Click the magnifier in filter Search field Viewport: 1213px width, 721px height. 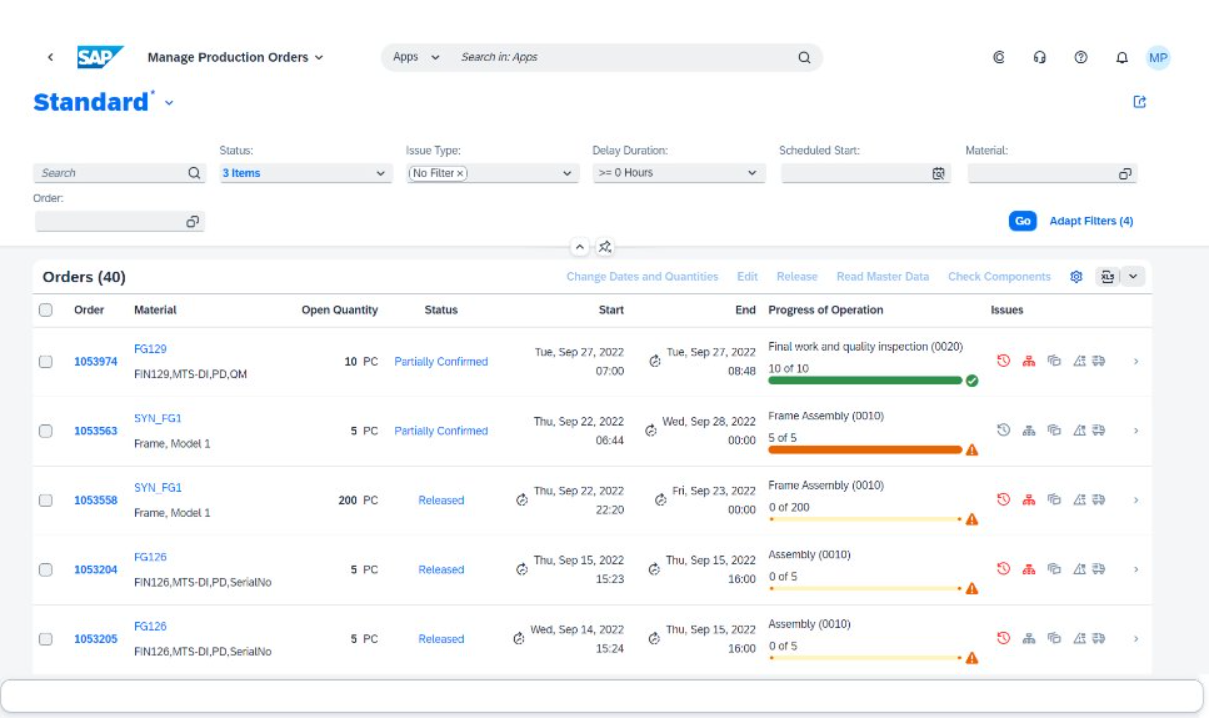click(194, 173)
